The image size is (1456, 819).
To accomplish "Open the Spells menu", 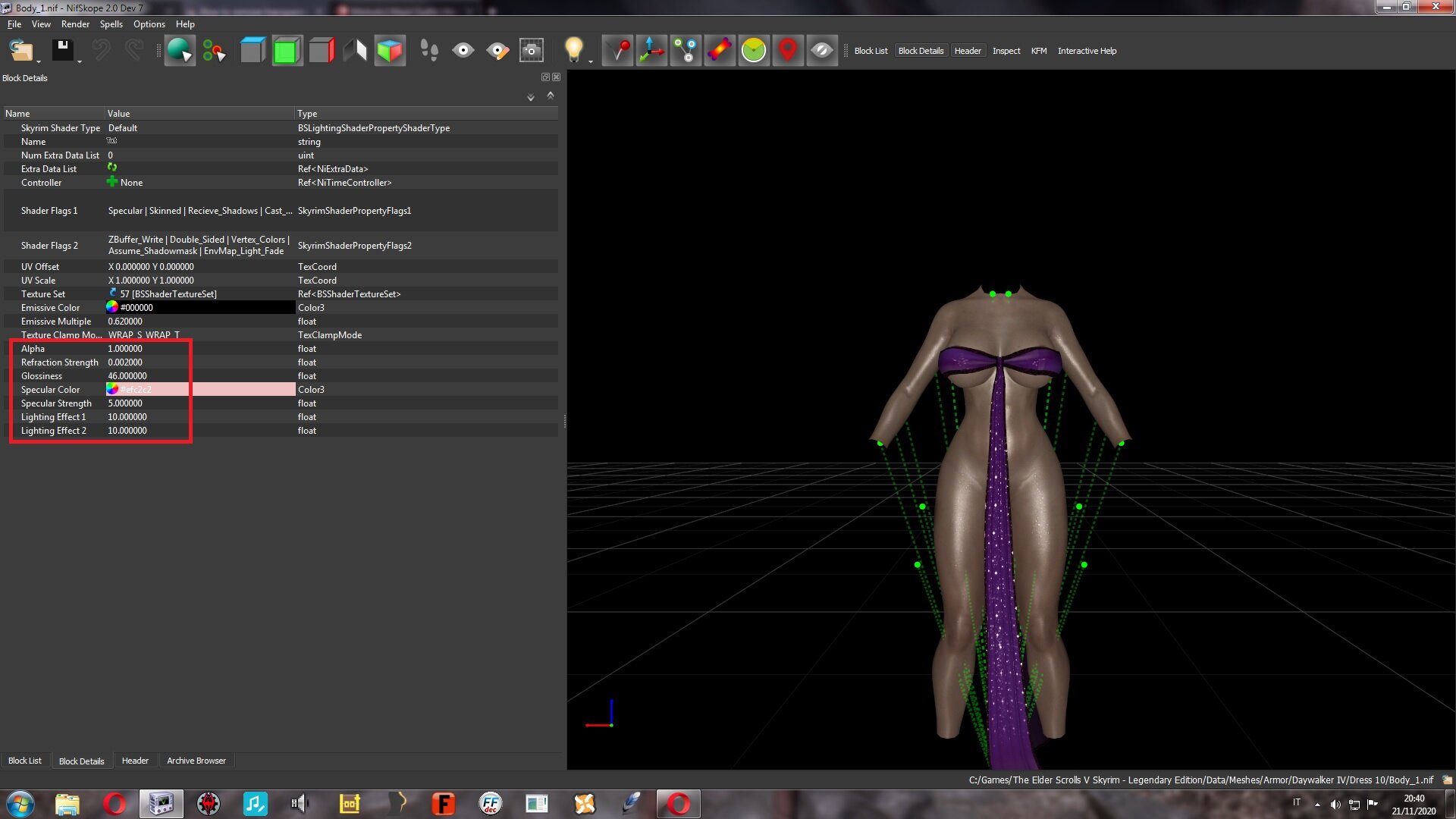I will 111,24.
